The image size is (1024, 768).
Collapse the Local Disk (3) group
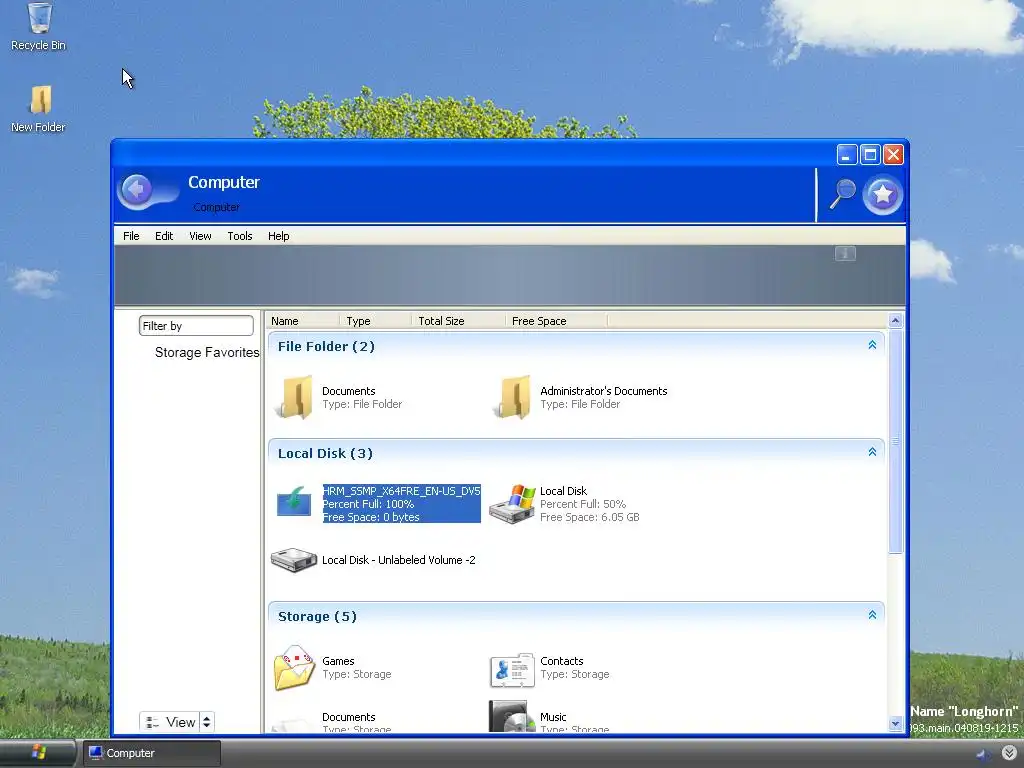[x=872, y=452]
